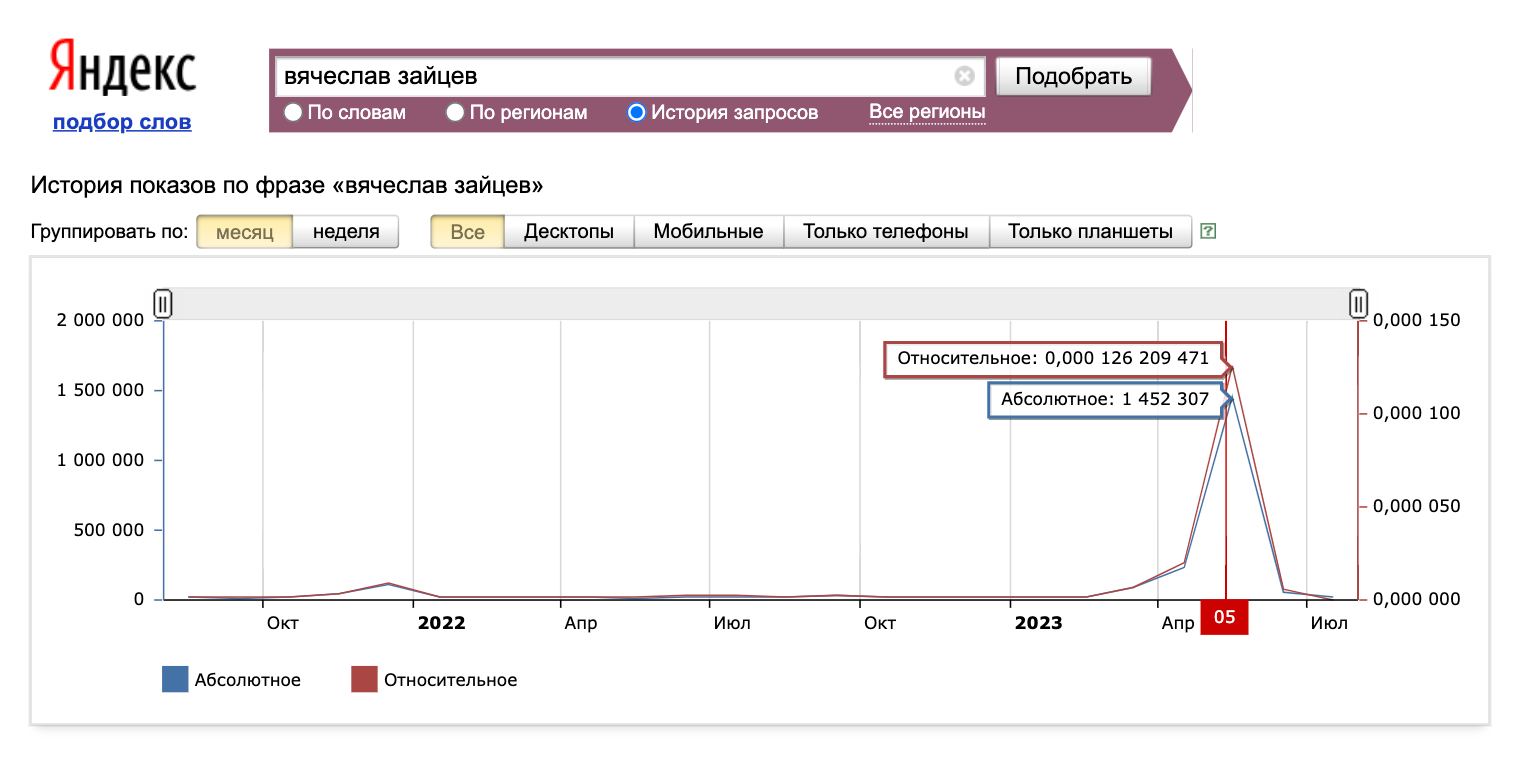Open the «Все регионы» region selector
Screen dimensions: 1520x768
pyautogui.click(x=927, y=112)
